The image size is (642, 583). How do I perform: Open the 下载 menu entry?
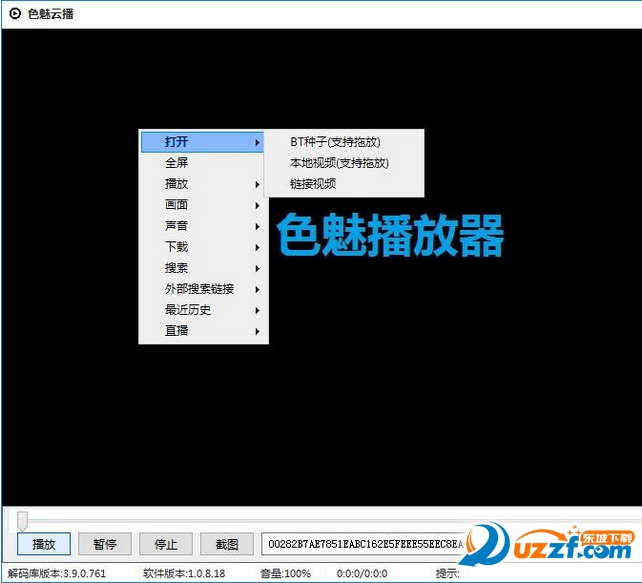pyautogui.click(x=203, y=247)
